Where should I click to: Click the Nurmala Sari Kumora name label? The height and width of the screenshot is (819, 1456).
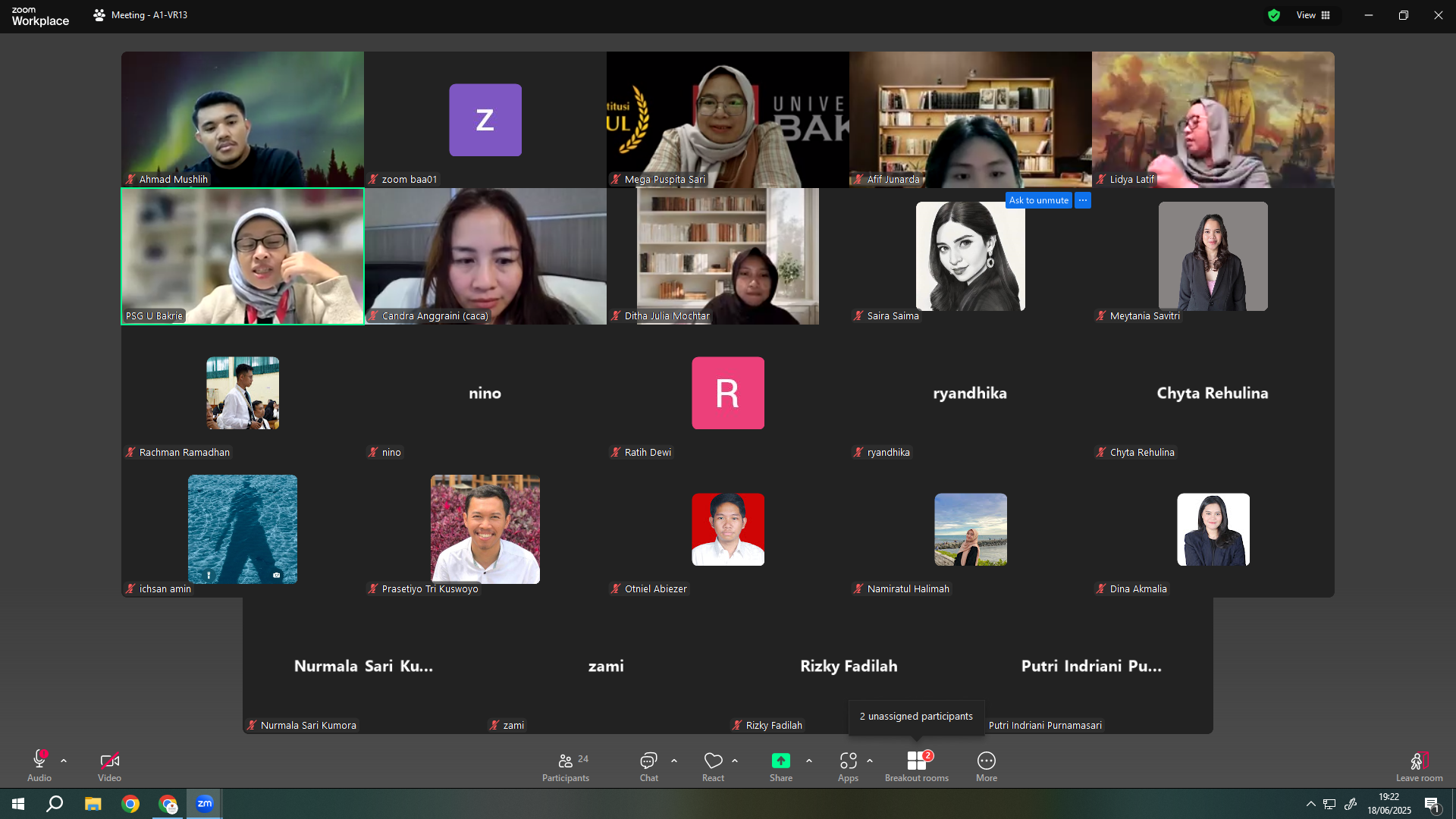[x=309, y=726]
